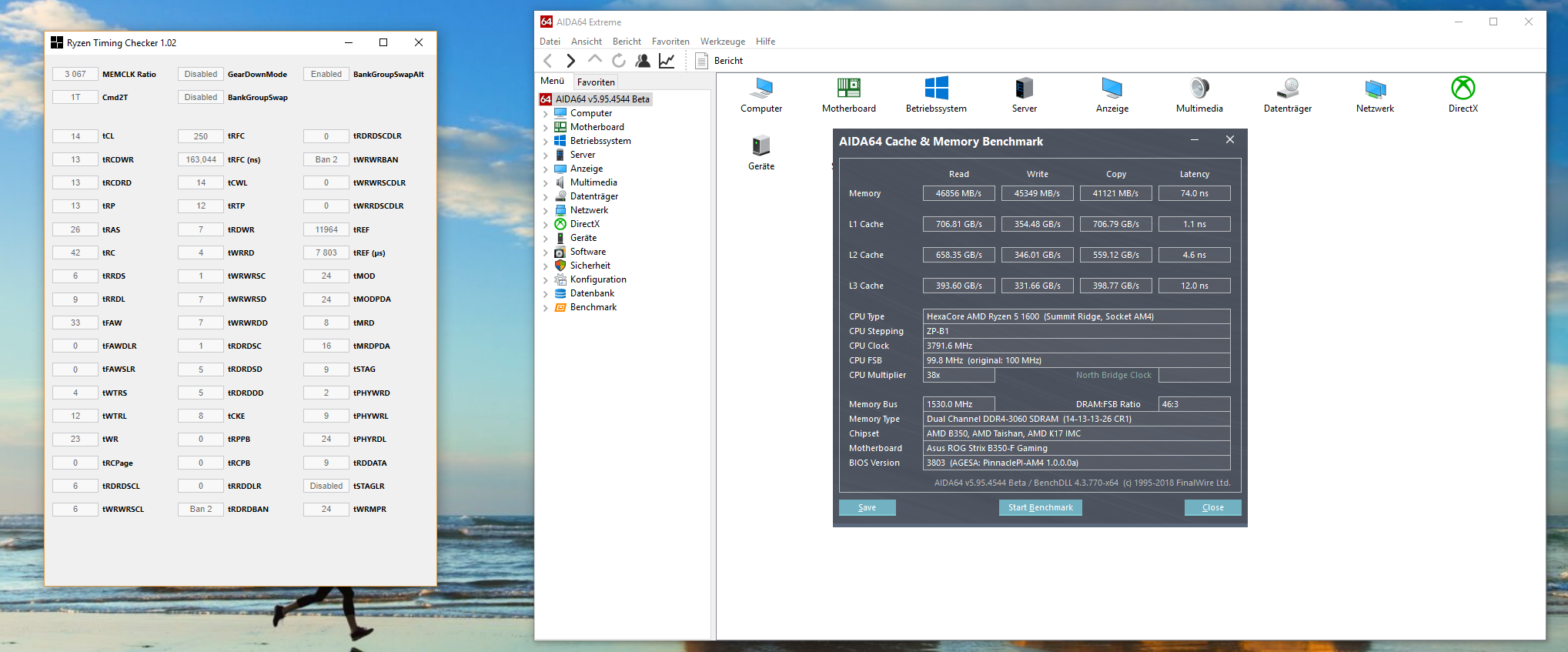This screenshot has height=652, width=1568.
Task: Click the GearDownMode Disabled field
Action: (x=201, y=74)
